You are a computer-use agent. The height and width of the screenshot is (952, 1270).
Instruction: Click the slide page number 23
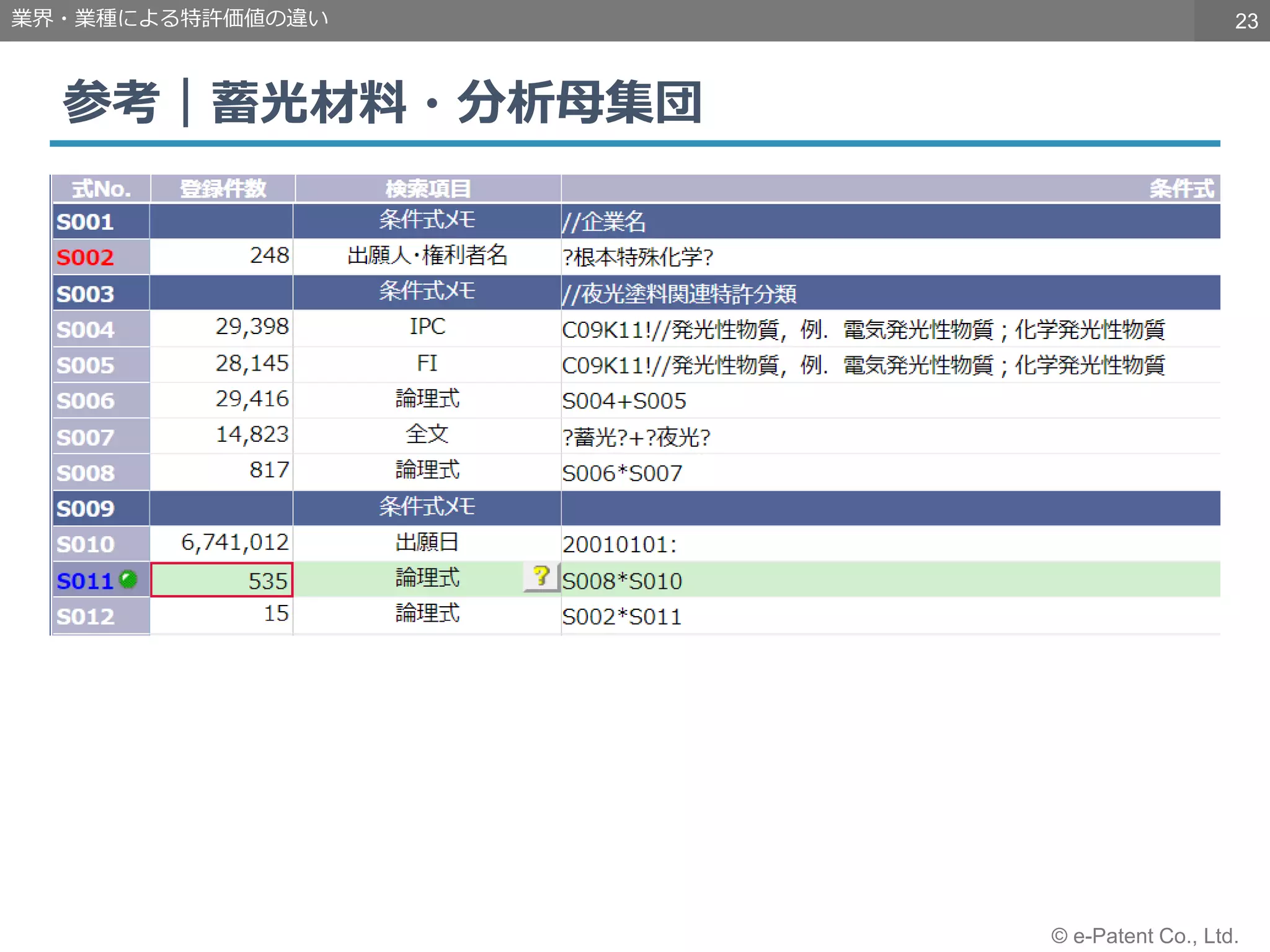click(1246, 21)
